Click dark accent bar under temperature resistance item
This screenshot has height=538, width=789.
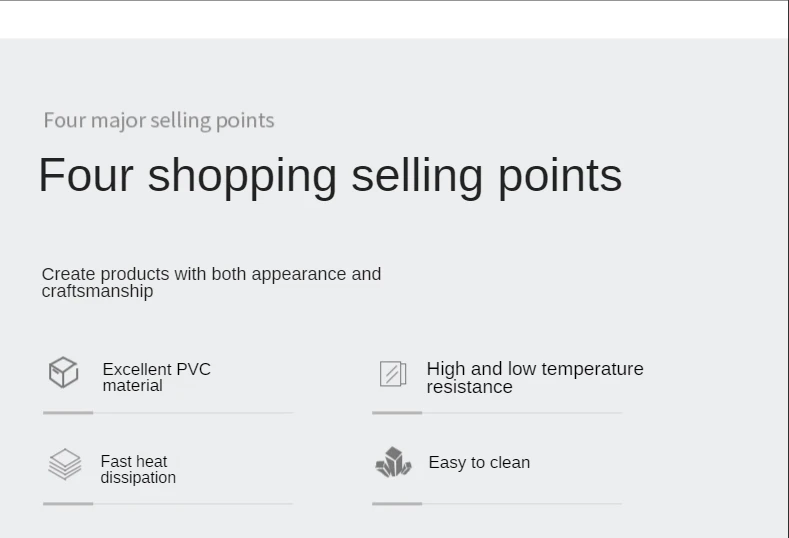(397, 413)
